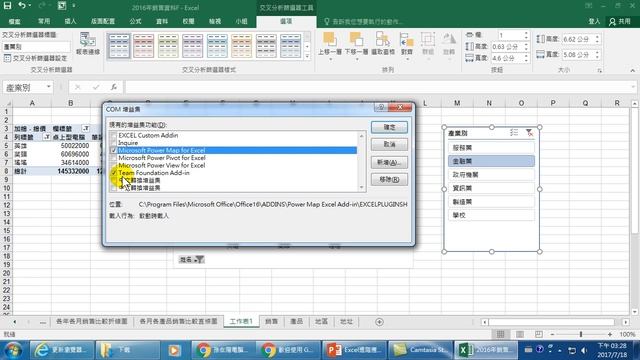Screen dimensions: 640x360
Task: Switch to the 工作表1 sheet tab
Action: 241,322
